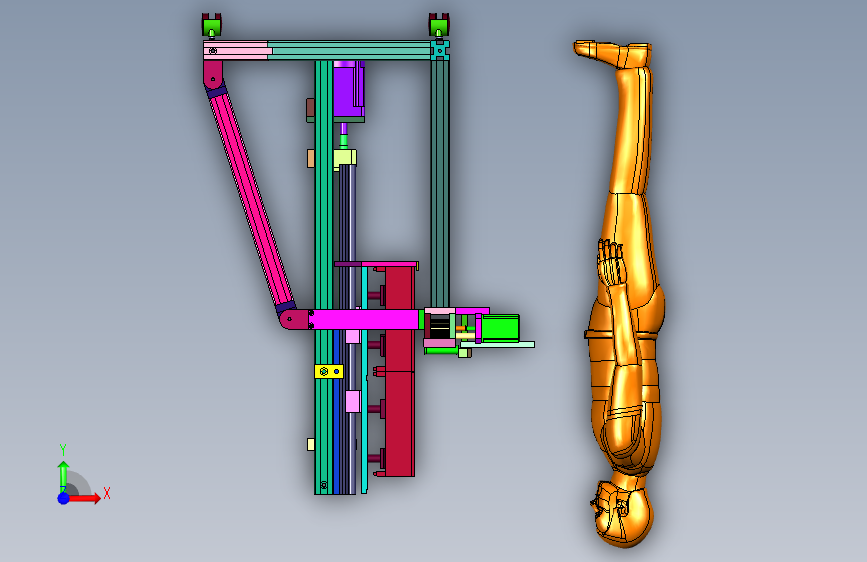This screenshot has width=867, height=562.
Task: Select the bright green stepper motor on the right arm
Action: point(500,328)
